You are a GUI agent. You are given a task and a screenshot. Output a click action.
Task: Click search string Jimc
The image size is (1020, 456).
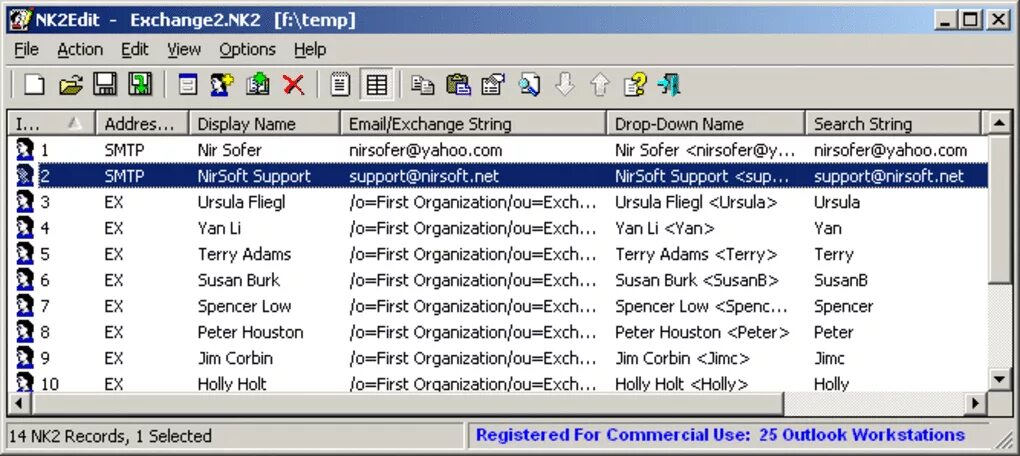(829, 358)
